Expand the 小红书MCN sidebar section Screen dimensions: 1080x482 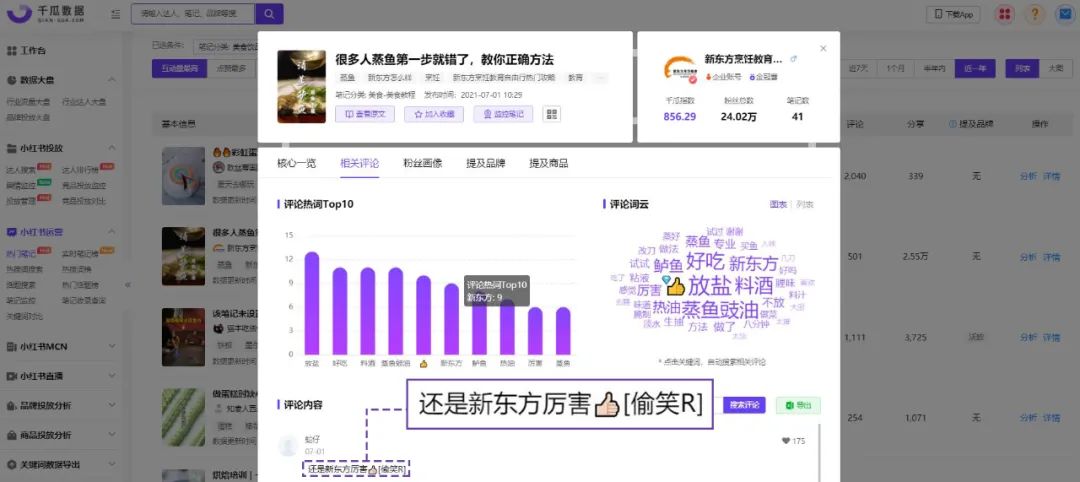pos(112,346)
